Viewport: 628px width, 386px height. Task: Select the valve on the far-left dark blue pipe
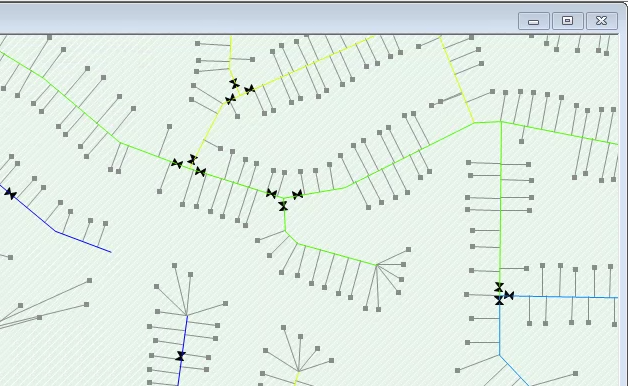[x=10, y=194]
